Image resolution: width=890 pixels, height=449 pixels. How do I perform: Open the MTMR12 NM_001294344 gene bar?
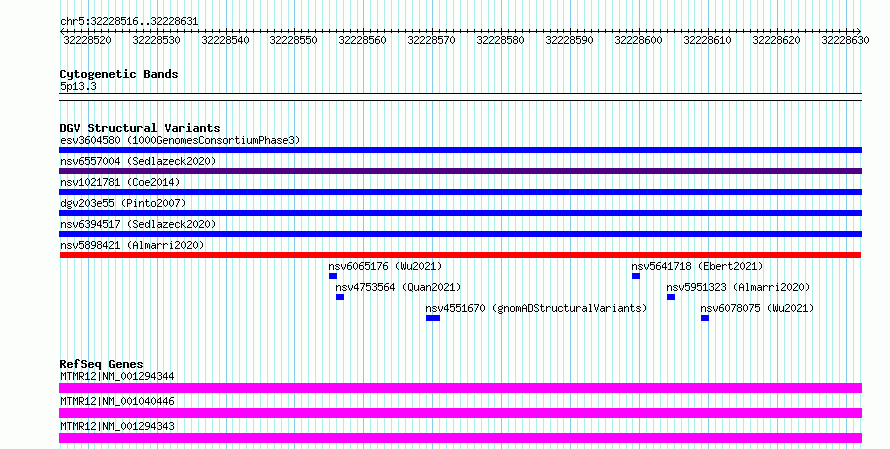click(x=460, y=388)
